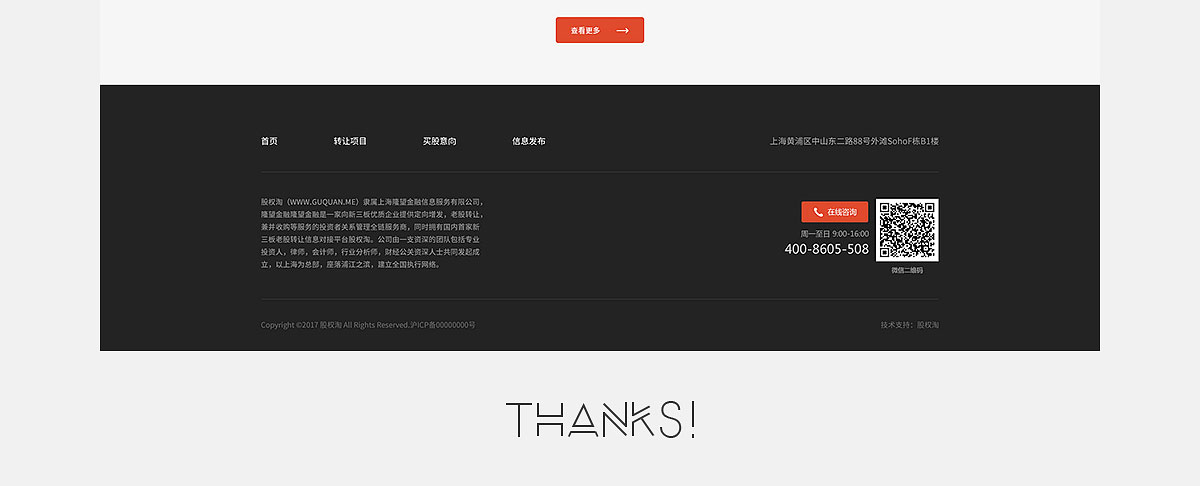1200x486 pixels.
Task: Click the arrow icon in 查看更多 button
Action: pos(622,30)
